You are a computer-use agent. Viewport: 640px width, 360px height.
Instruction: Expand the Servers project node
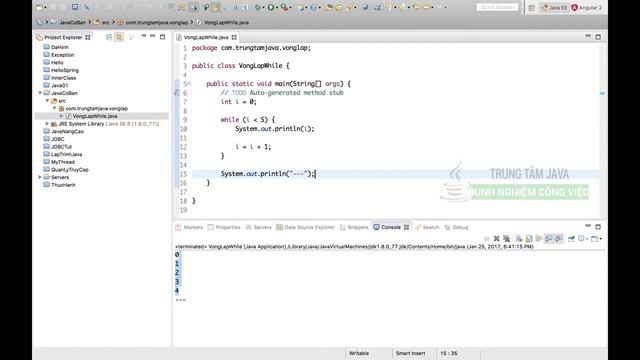(x=40, y=177)
